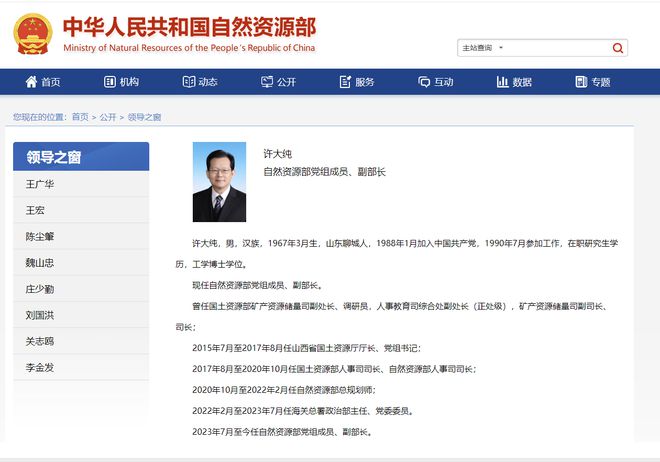Select 刘国洪 in the leaders list
Viewport: 660px width, 462px height.
click(x=42, y=315)
